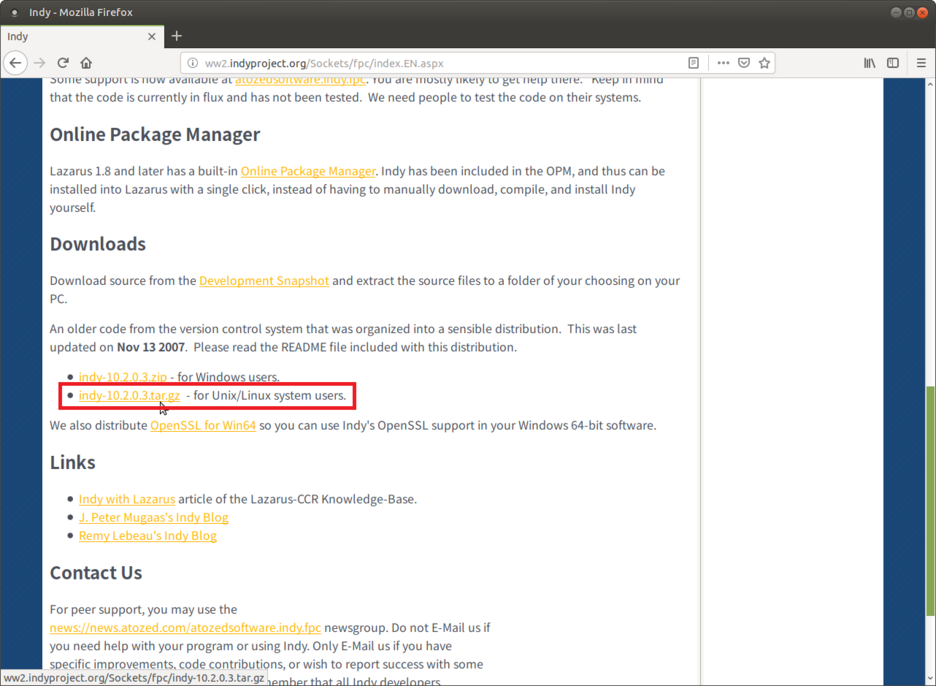Open the Indy with Lazarus article
The height and width of the screenshot is (686, 936).
point(127,499)
